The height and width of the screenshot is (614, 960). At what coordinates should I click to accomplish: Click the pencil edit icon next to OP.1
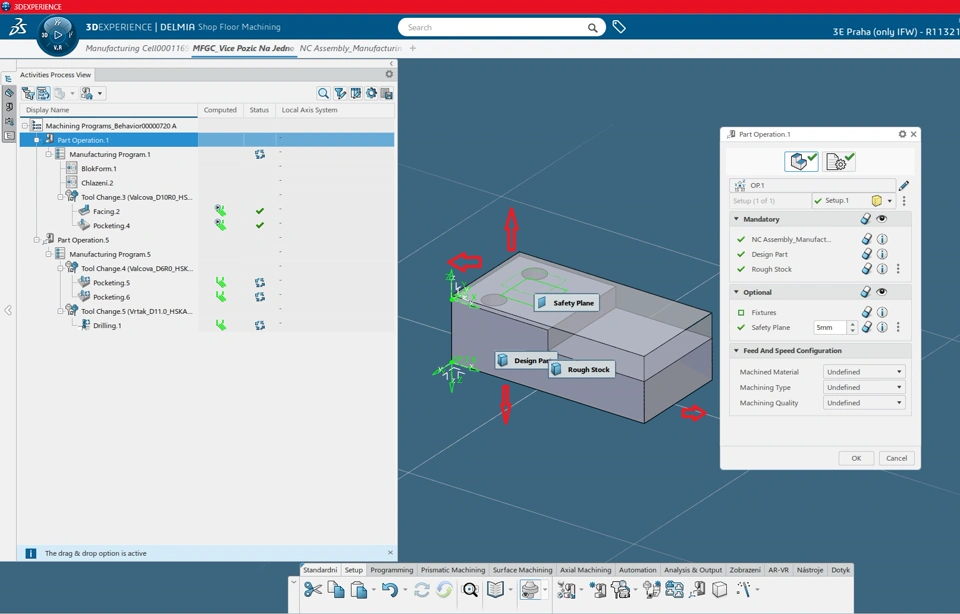904,185
